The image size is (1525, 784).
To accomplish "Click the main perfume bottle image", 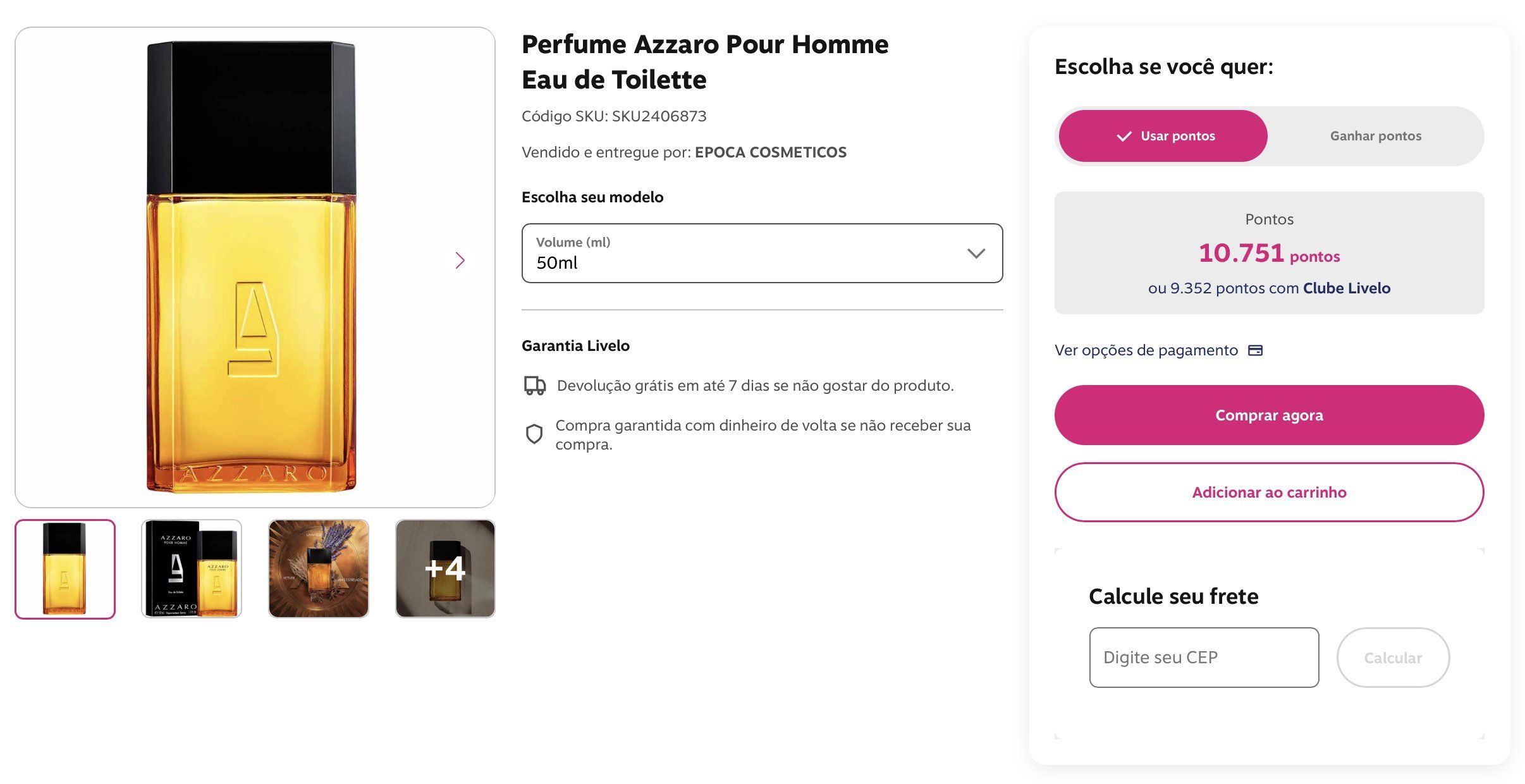I will pyautogui.click(x=252, y=267).
